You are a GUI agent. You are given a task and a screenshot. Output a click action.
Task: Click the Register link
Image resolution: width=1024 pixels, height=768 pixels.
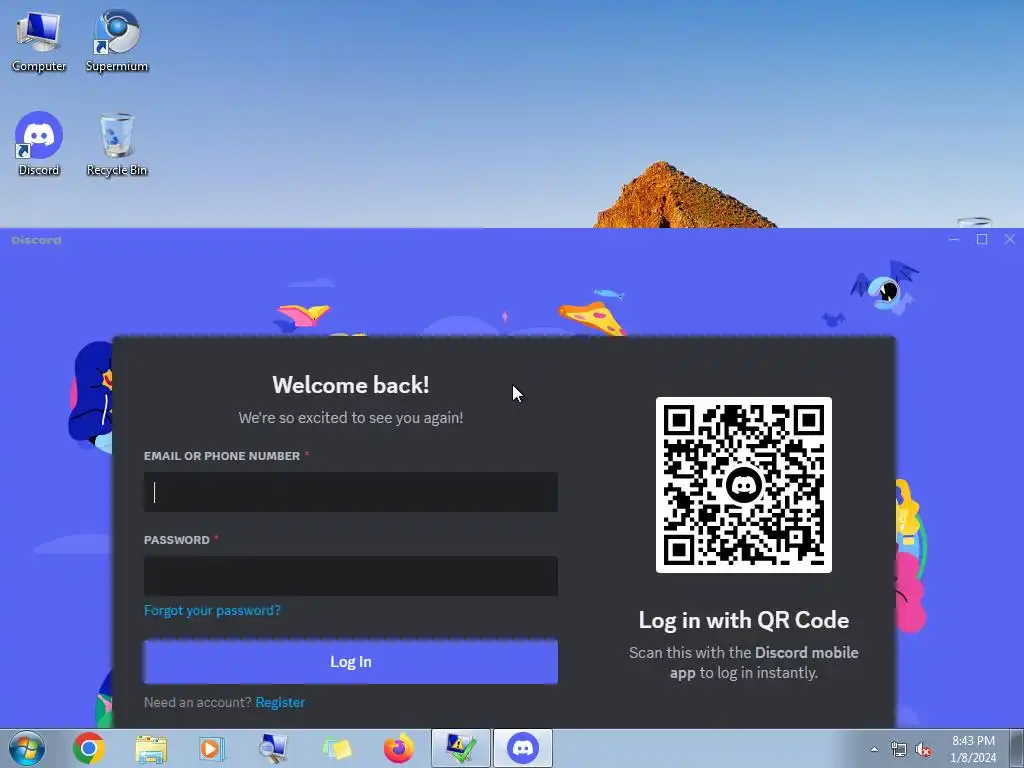tap(280, 702)
